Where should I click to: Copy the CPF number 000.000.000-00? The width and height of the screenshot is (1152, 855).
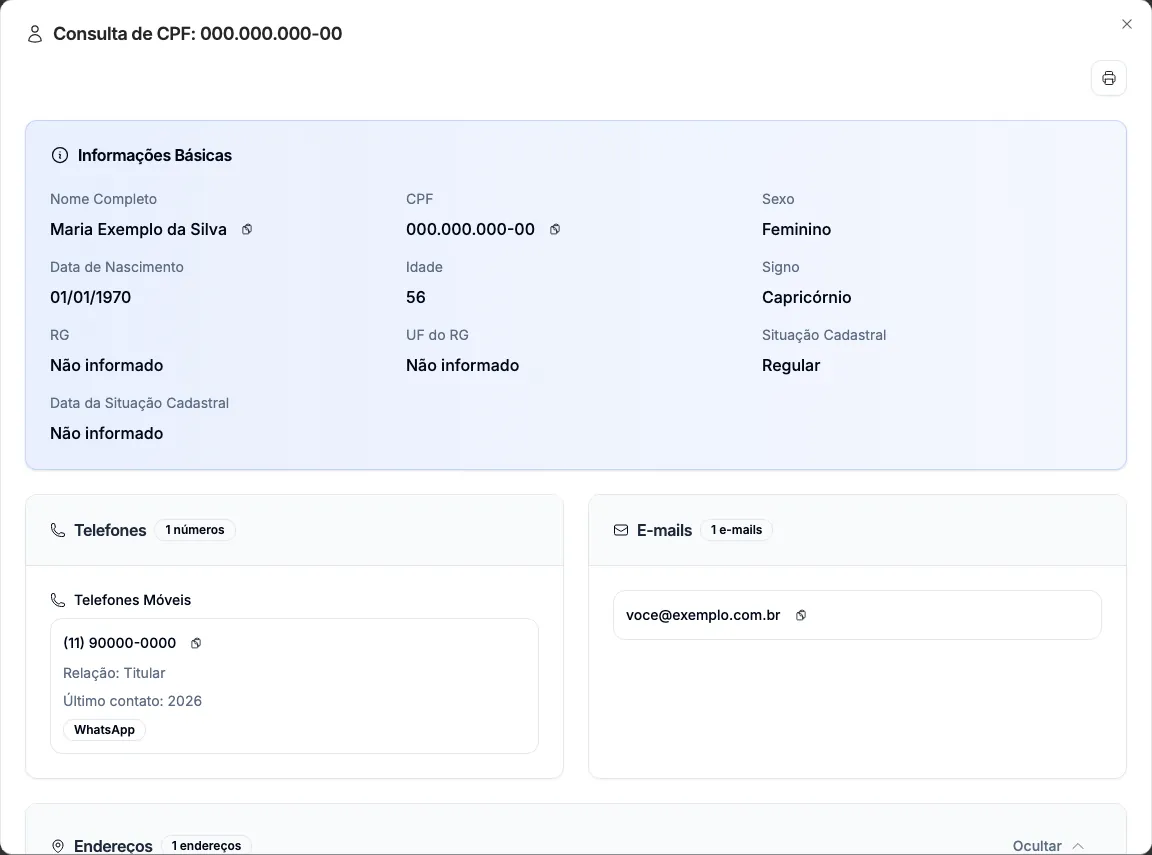click(x=555, y=229)
